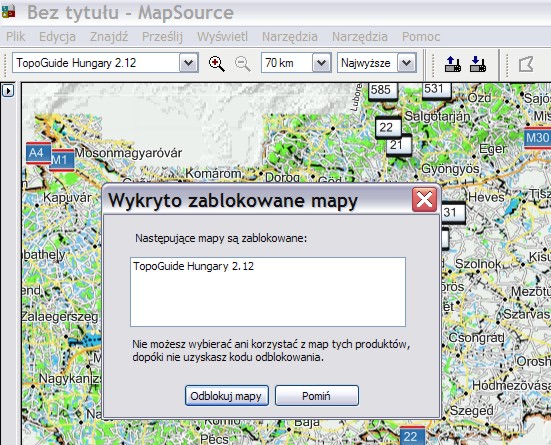Click the M30 motorway shield on map
This screenshot has width=551, height=445.
pyautogui.click(x=537, y=137)
